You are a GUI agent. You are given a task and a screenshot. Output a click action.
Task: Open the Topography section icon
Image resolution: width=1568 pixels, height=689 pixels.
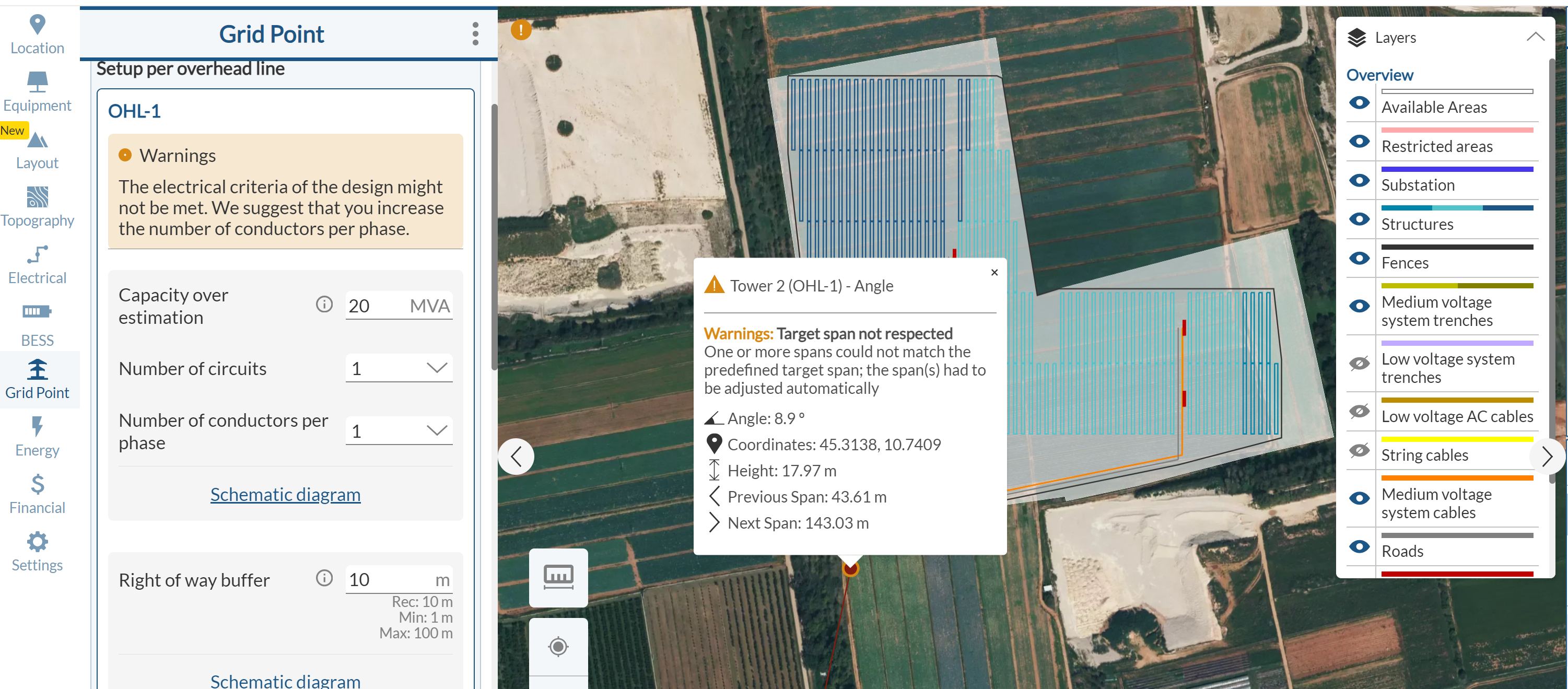click(37, 198)
